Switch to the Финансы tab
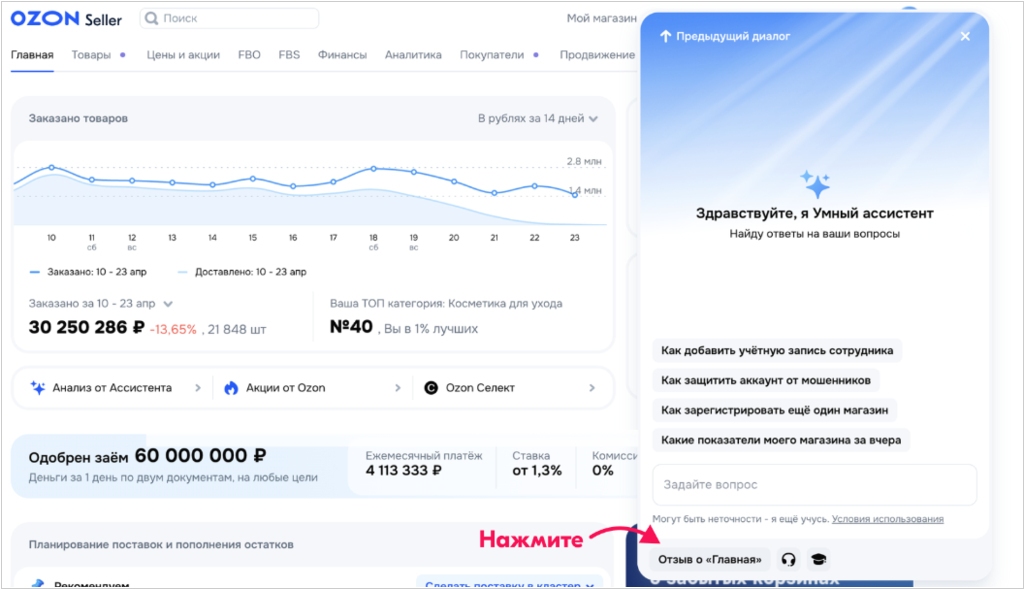Image resolution: width=1024 pixels, height=589 pixels. coord(342,55)
